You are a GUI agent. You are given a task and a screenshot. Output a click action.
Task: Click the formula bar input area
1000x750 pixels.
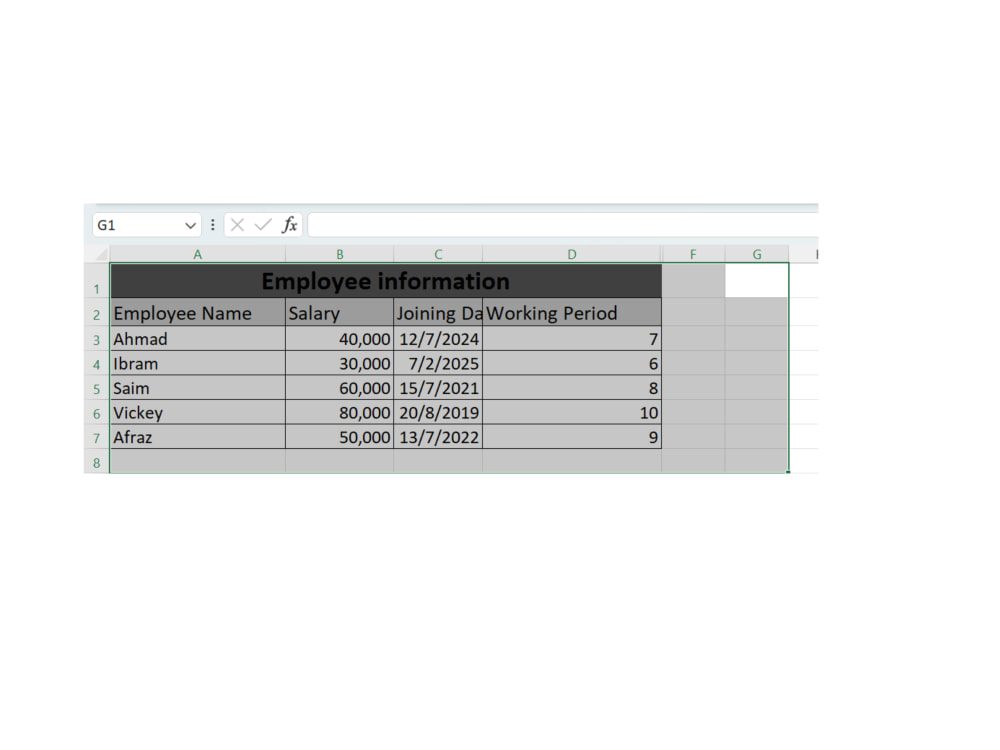[563, 225]
